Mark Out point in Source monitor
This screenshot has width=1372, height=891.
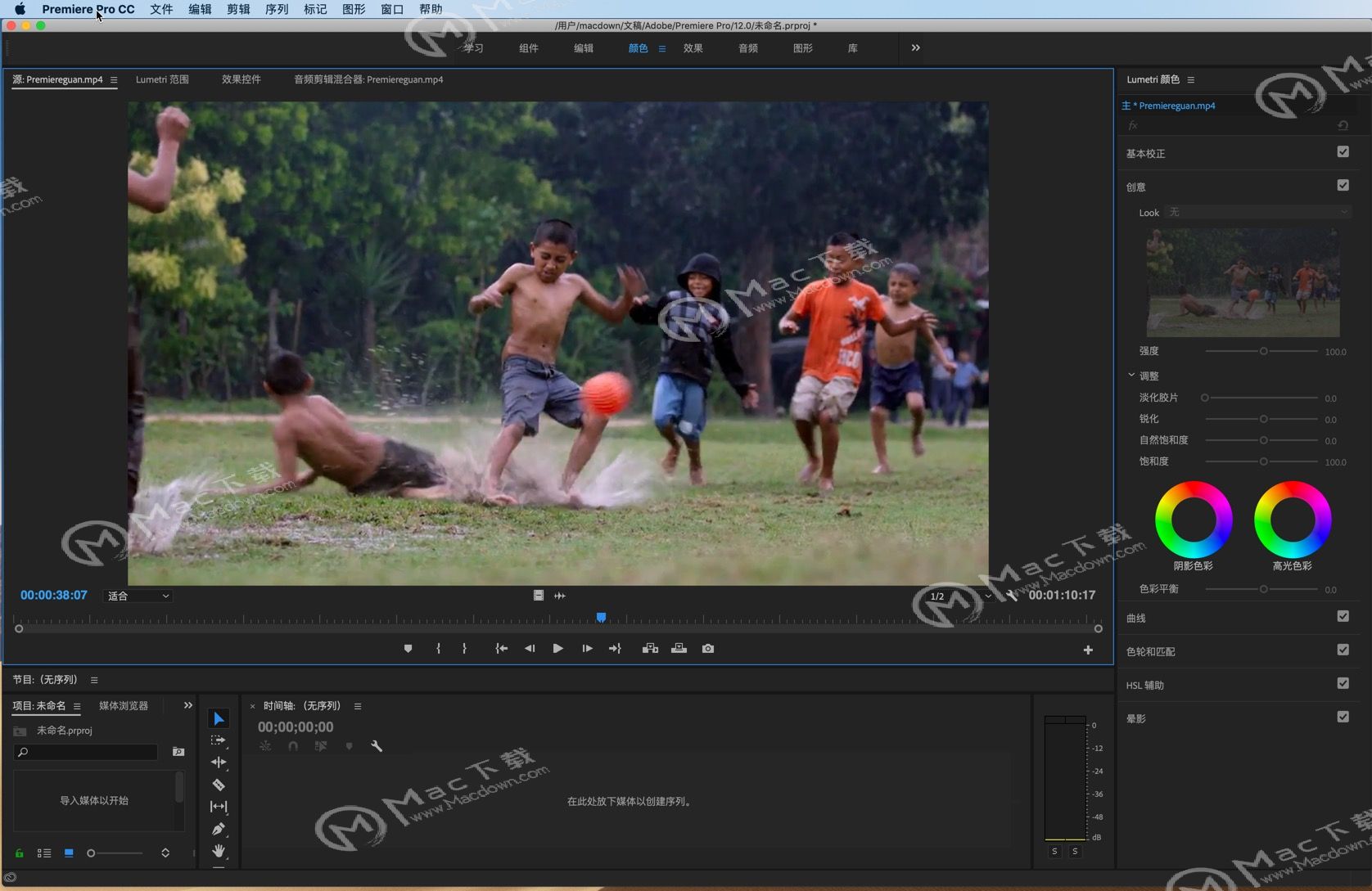click(x=464, y=649)
